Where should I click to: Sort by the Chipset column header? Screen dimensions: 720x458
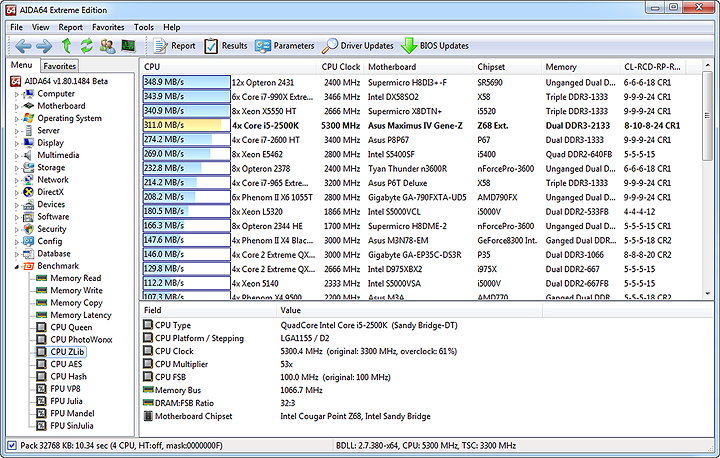(x=507, y=67)
